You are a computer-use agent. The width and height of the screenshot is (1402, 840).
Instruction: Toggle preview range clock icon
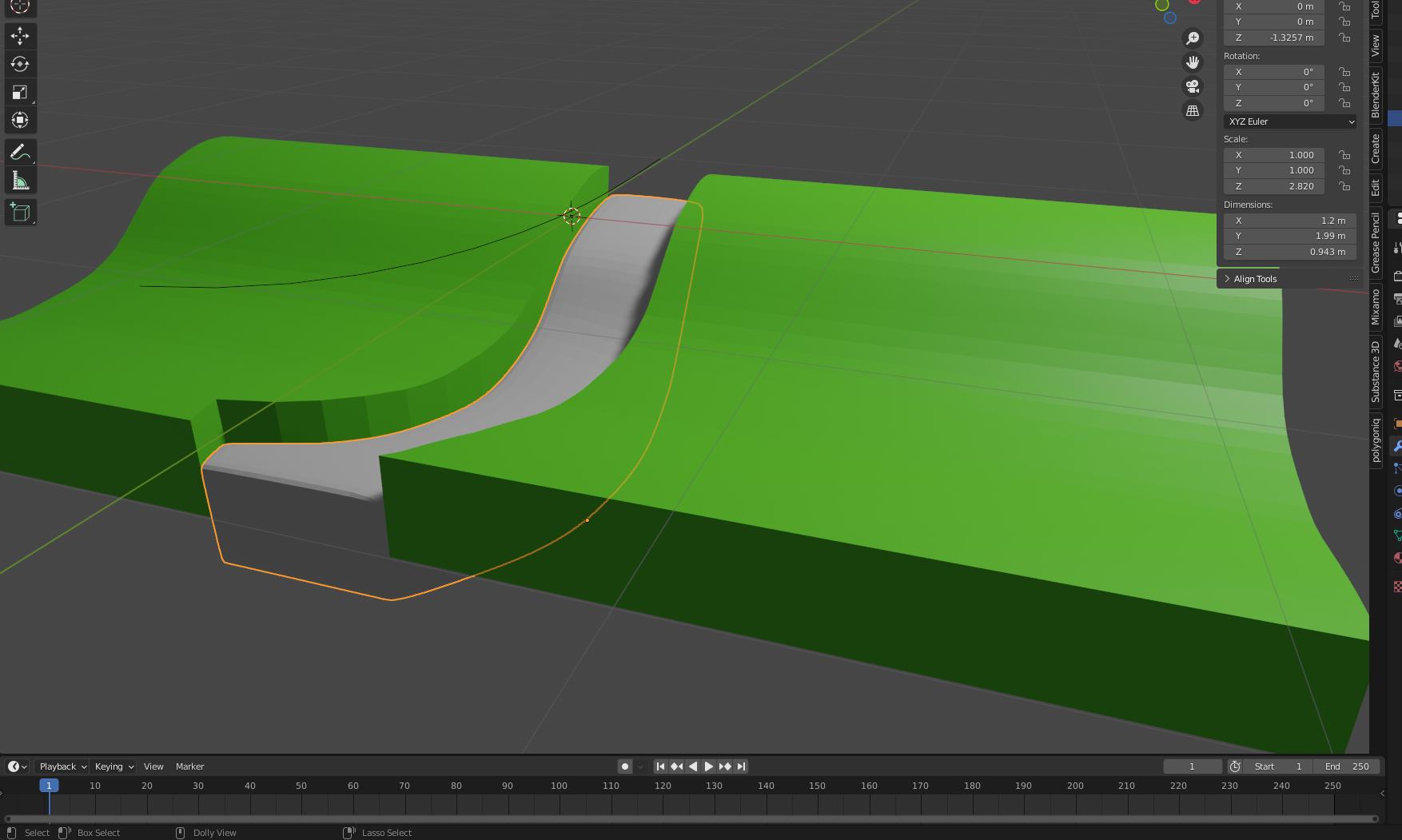[x=1235, y=766]
